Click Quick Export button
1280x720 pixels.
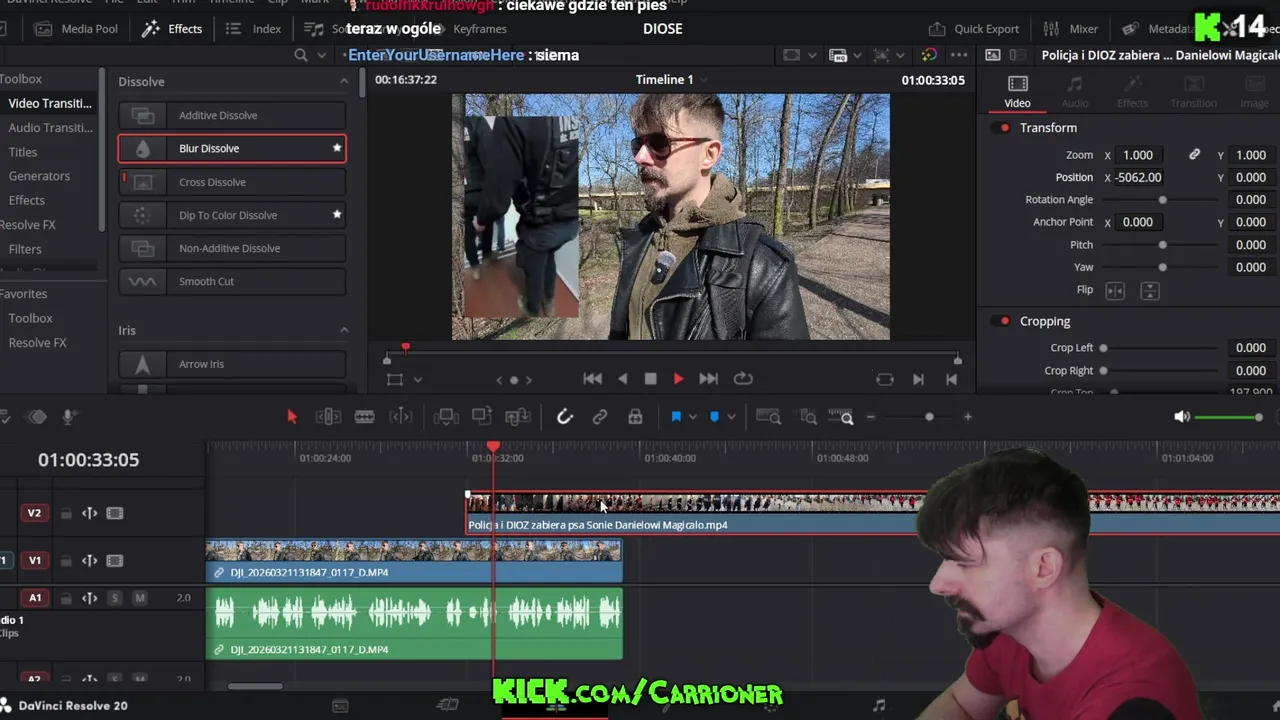point(974,29)
